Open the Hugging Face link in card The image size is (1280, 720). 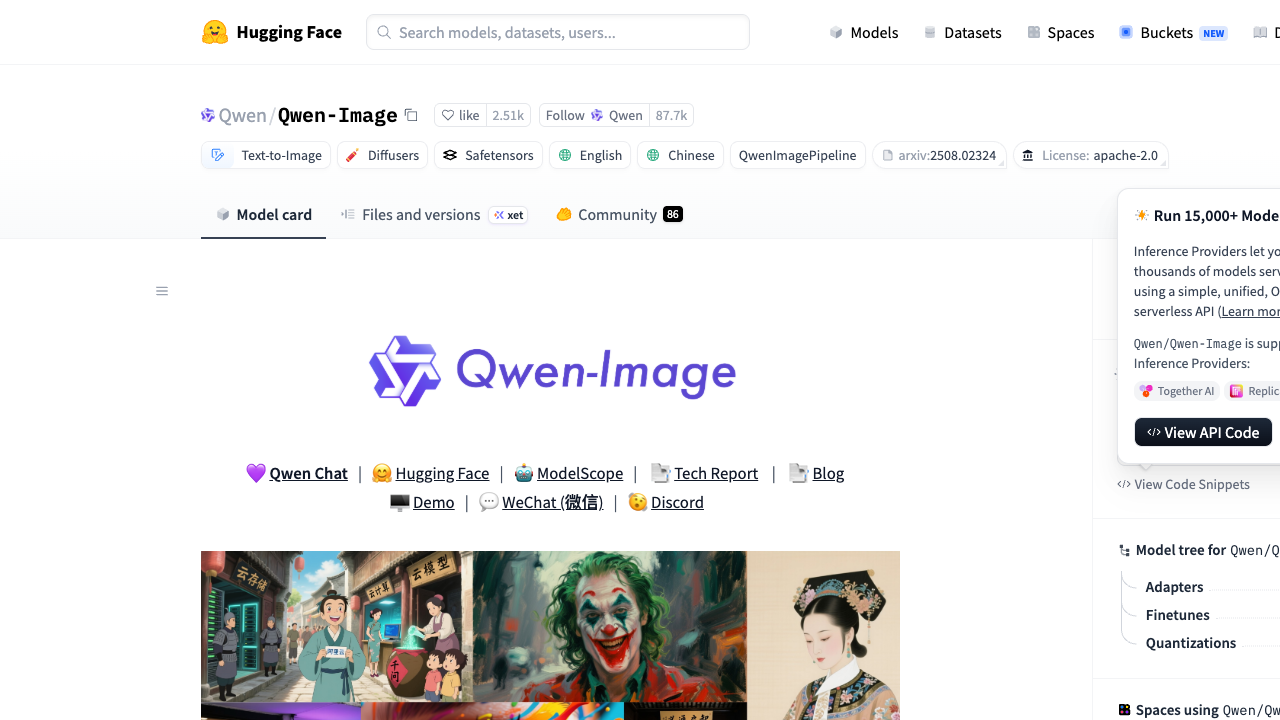click(x=442, y=473)
